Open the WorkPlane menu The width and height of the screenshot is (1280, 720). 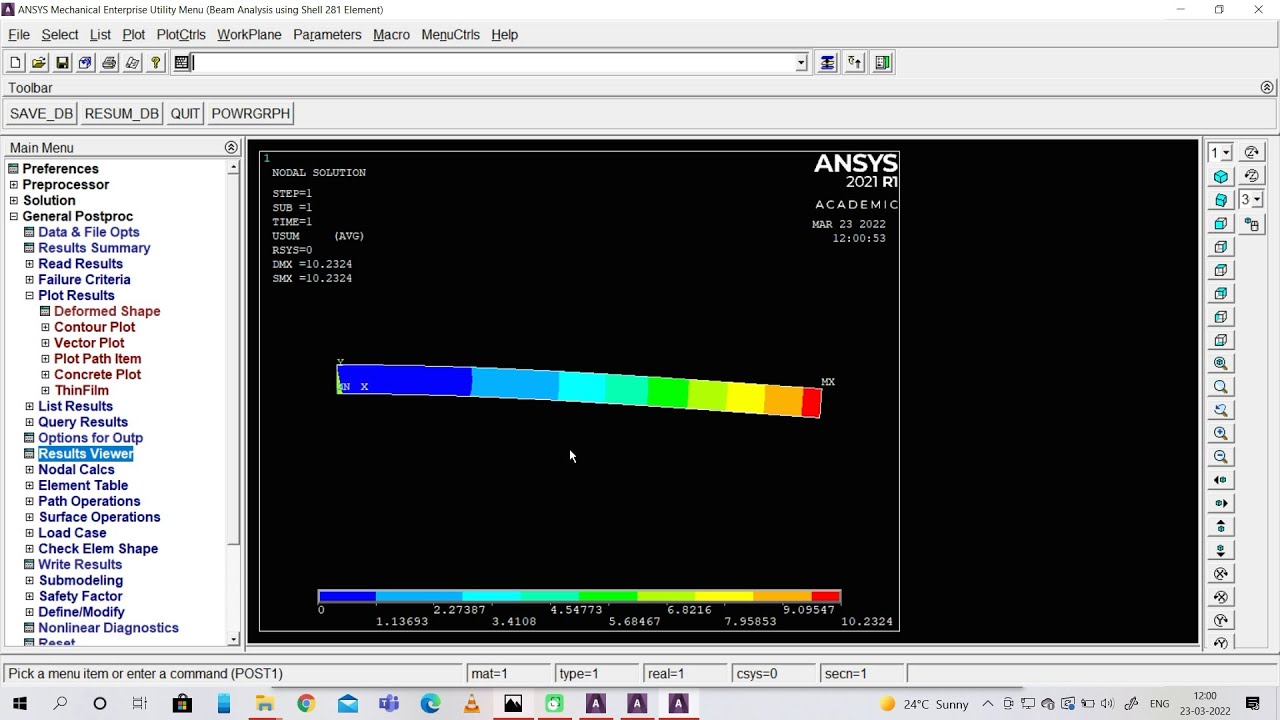click(249, 34)
